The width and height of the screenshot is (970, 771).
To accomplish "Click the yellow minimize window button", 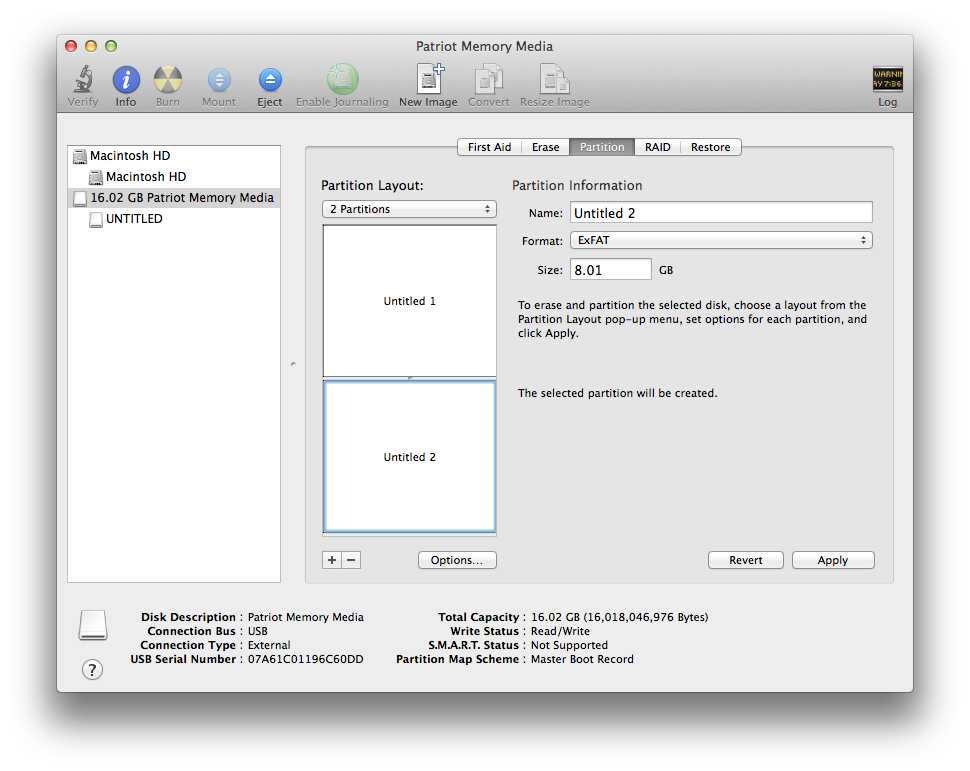I will pyautogui.click(x=91, y=46).
